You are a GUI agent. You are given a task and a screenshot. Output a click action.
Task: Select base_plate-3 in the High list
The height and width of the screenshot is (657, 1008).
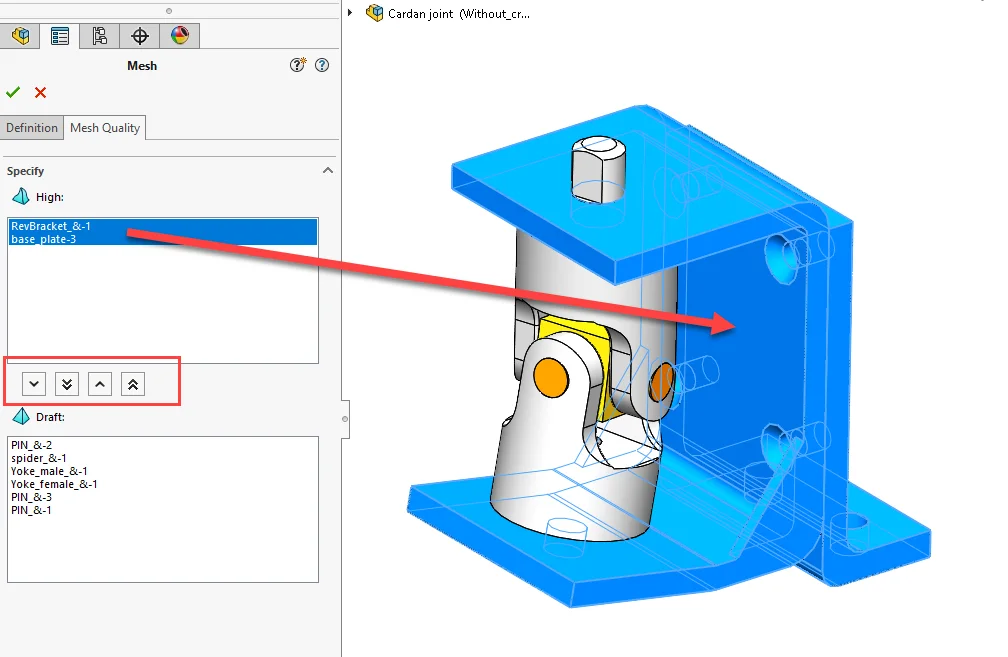pos(45,238)
